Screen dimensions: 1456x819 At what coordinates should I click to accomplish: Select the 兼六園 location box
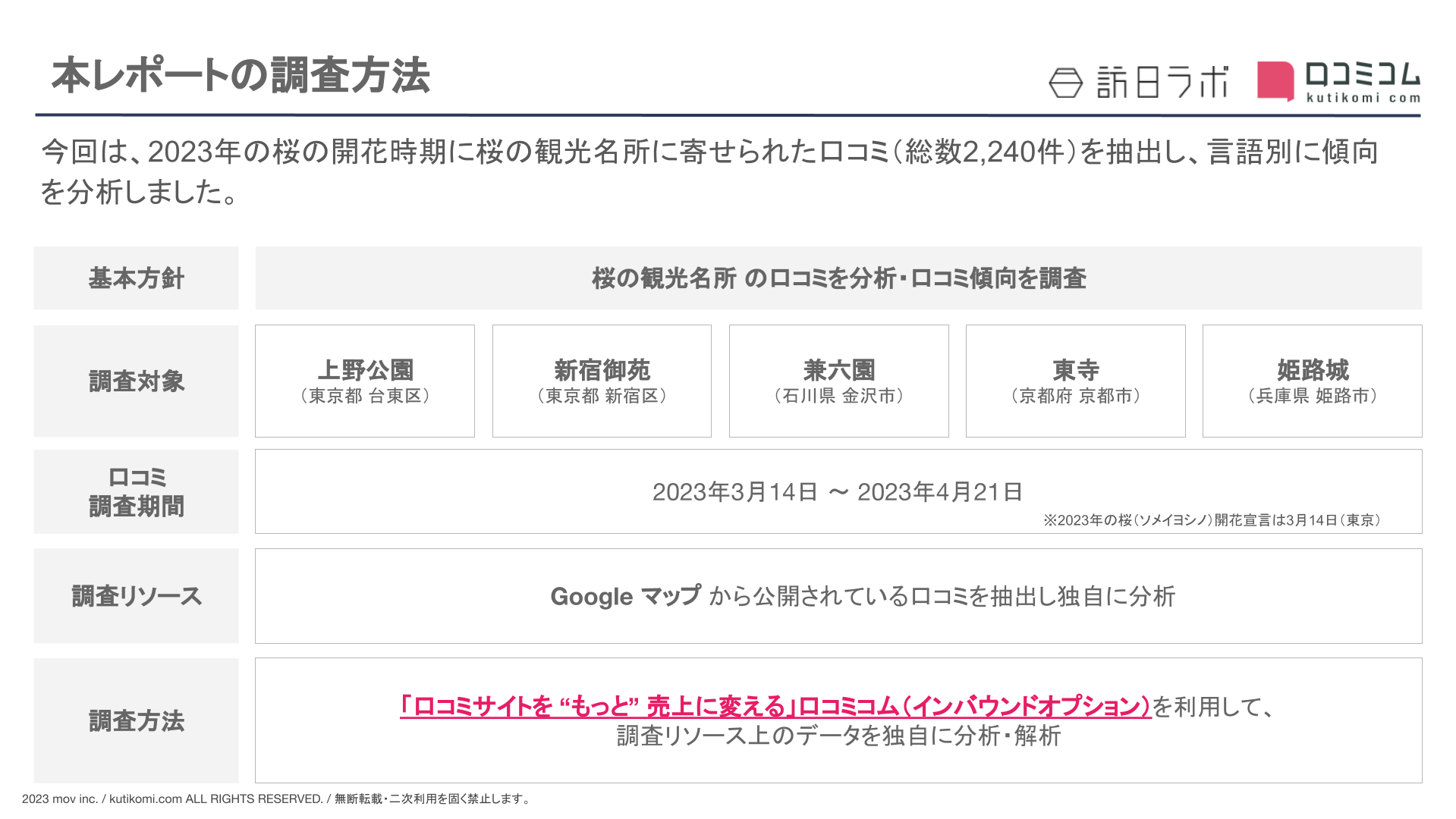coord(838,381)
